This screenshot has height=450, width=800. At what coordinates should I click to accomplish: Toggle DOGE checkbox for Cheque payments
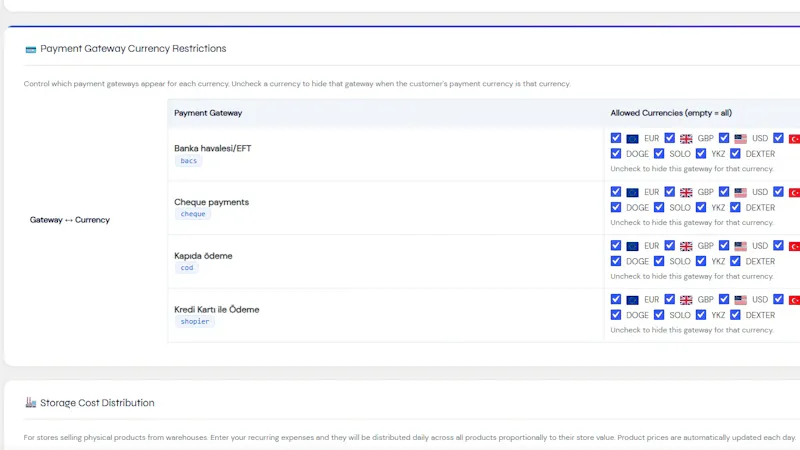[x=616, y=207]
